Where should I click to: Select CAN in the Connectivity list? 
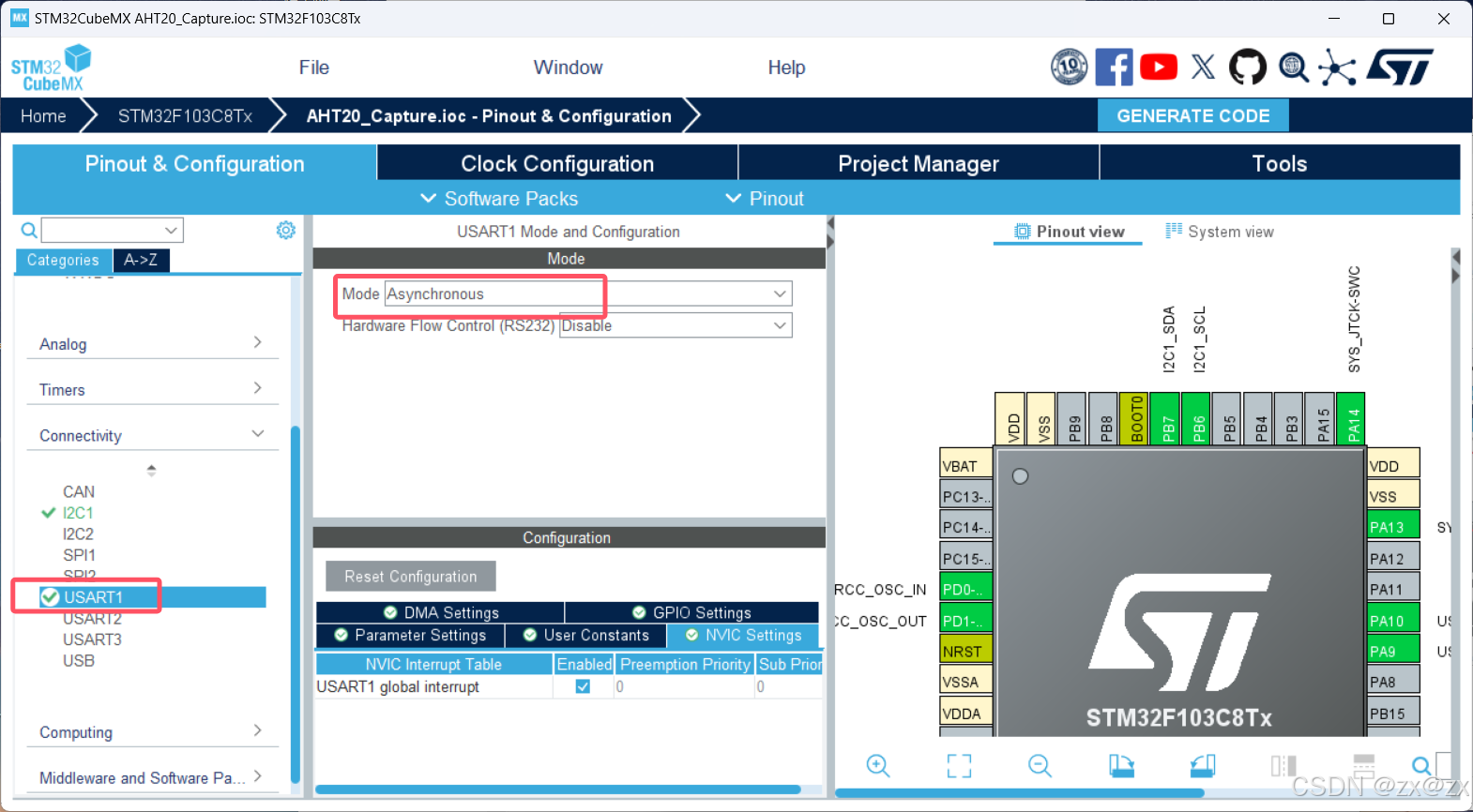coord(79,491)
